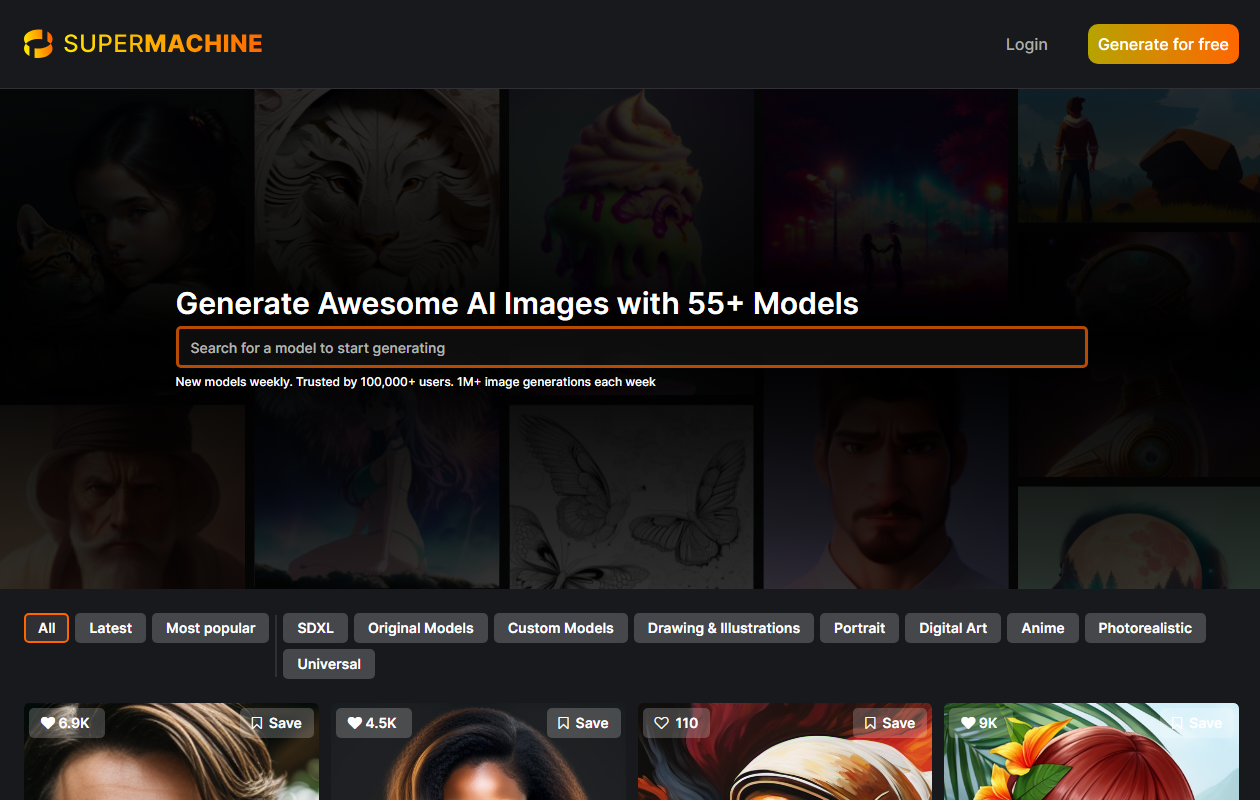Select the Anime category filter

1042,628
